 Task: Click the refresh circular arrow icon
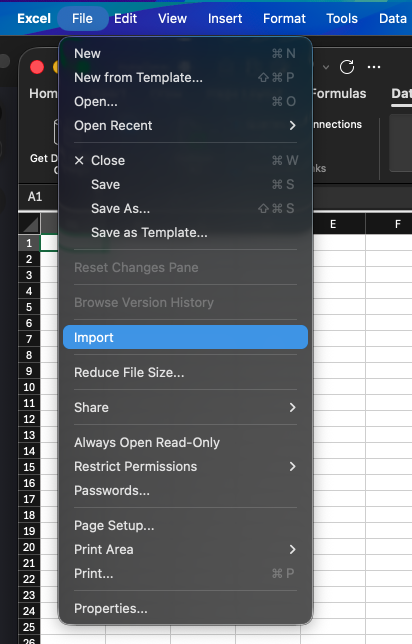tap(347, 67)
